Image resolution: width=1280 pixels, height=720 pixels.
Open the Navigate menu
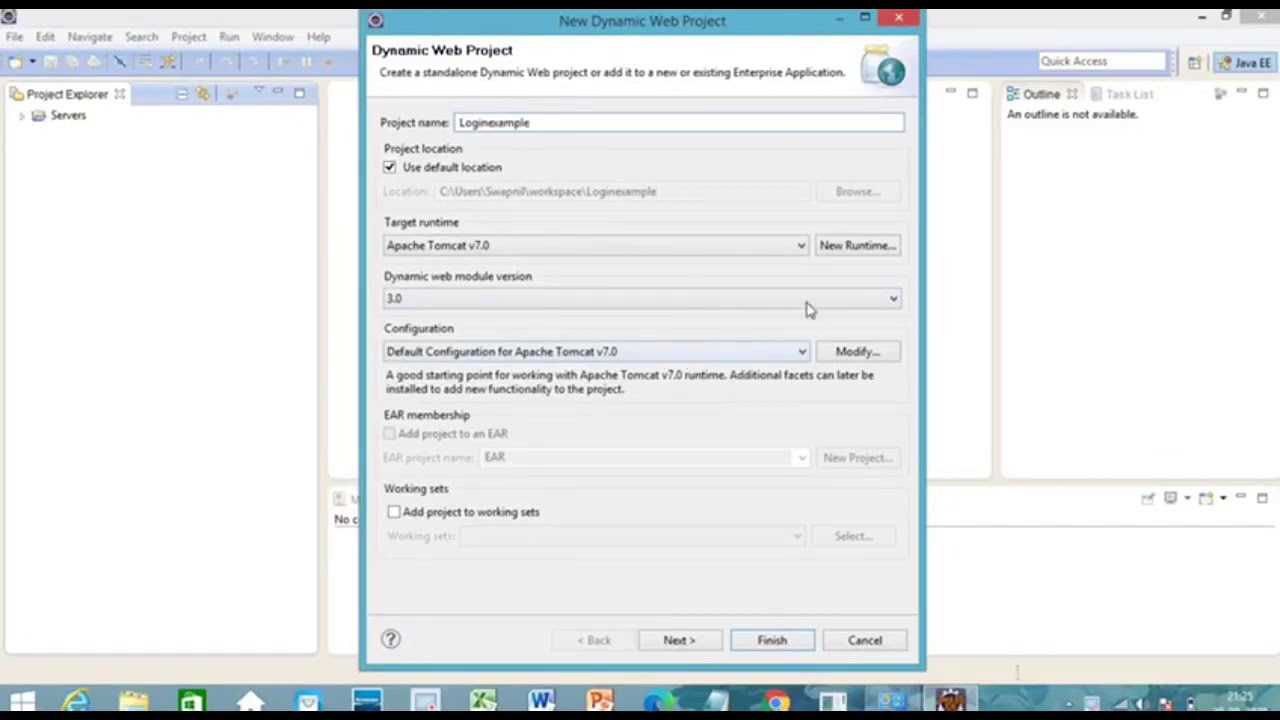(x=90, y=37)
